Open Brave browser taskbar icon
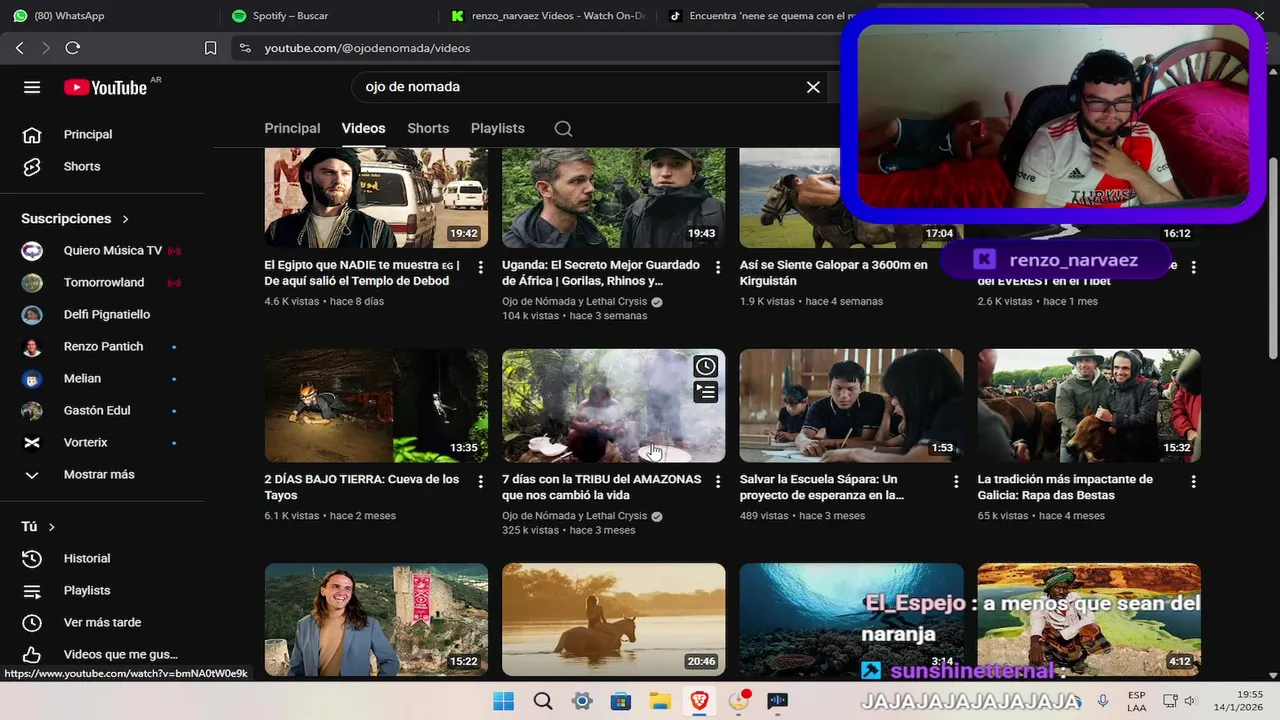1280x720 pixels. [x=699, y=701]
